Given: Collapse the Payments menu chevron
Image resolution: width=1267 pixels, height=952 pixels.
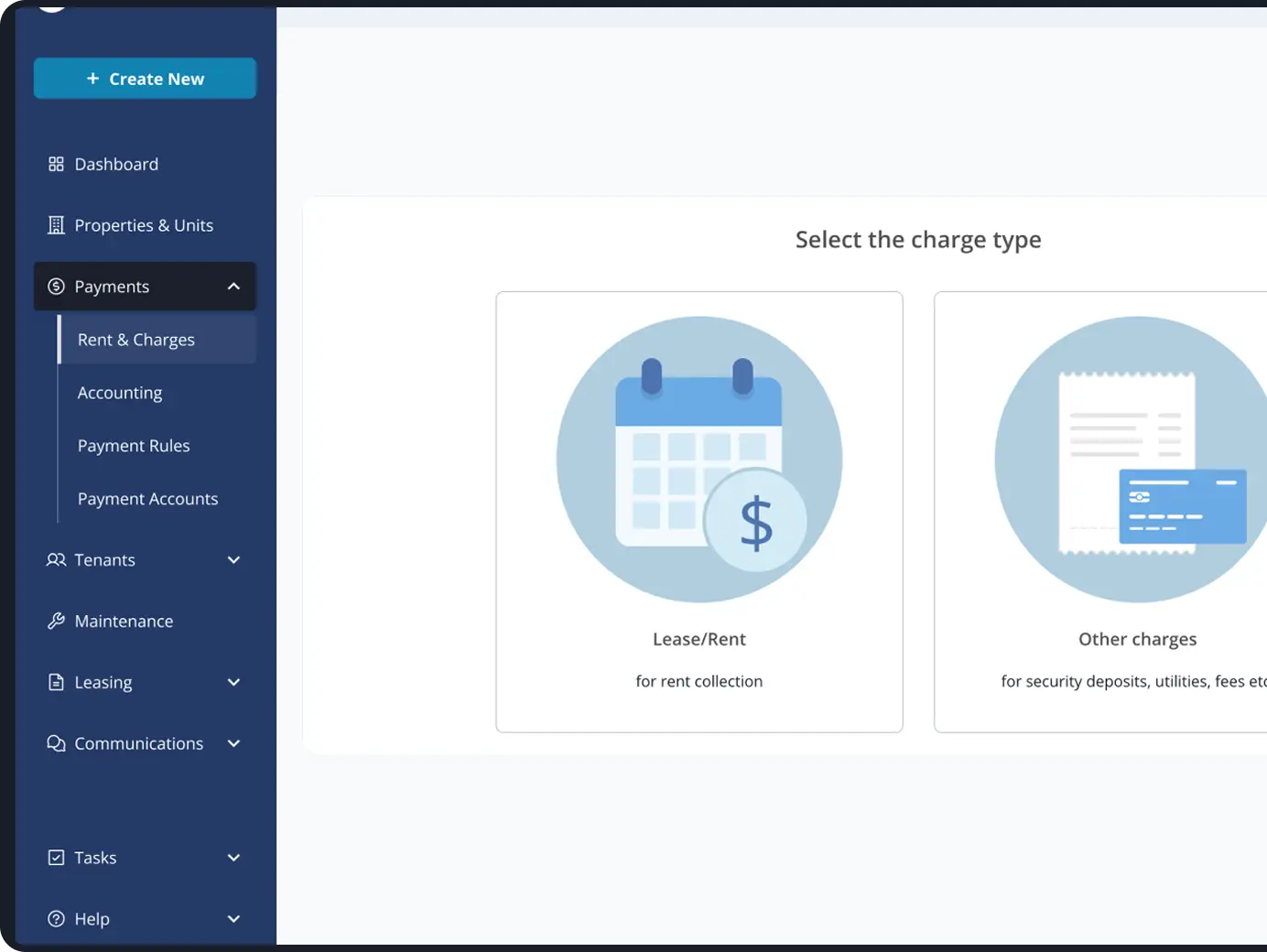Looking at the screenshot, I should pos(233,287).
